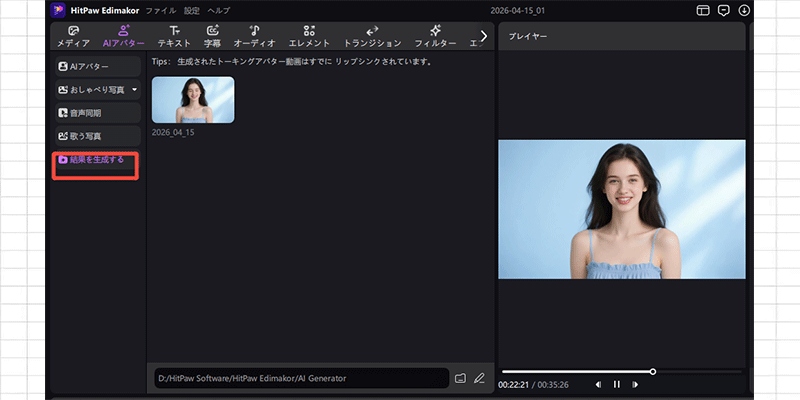Open 結果を生成する in the sidebar
The width and height of the screenshot is (800, 400).
click(96, 160)
